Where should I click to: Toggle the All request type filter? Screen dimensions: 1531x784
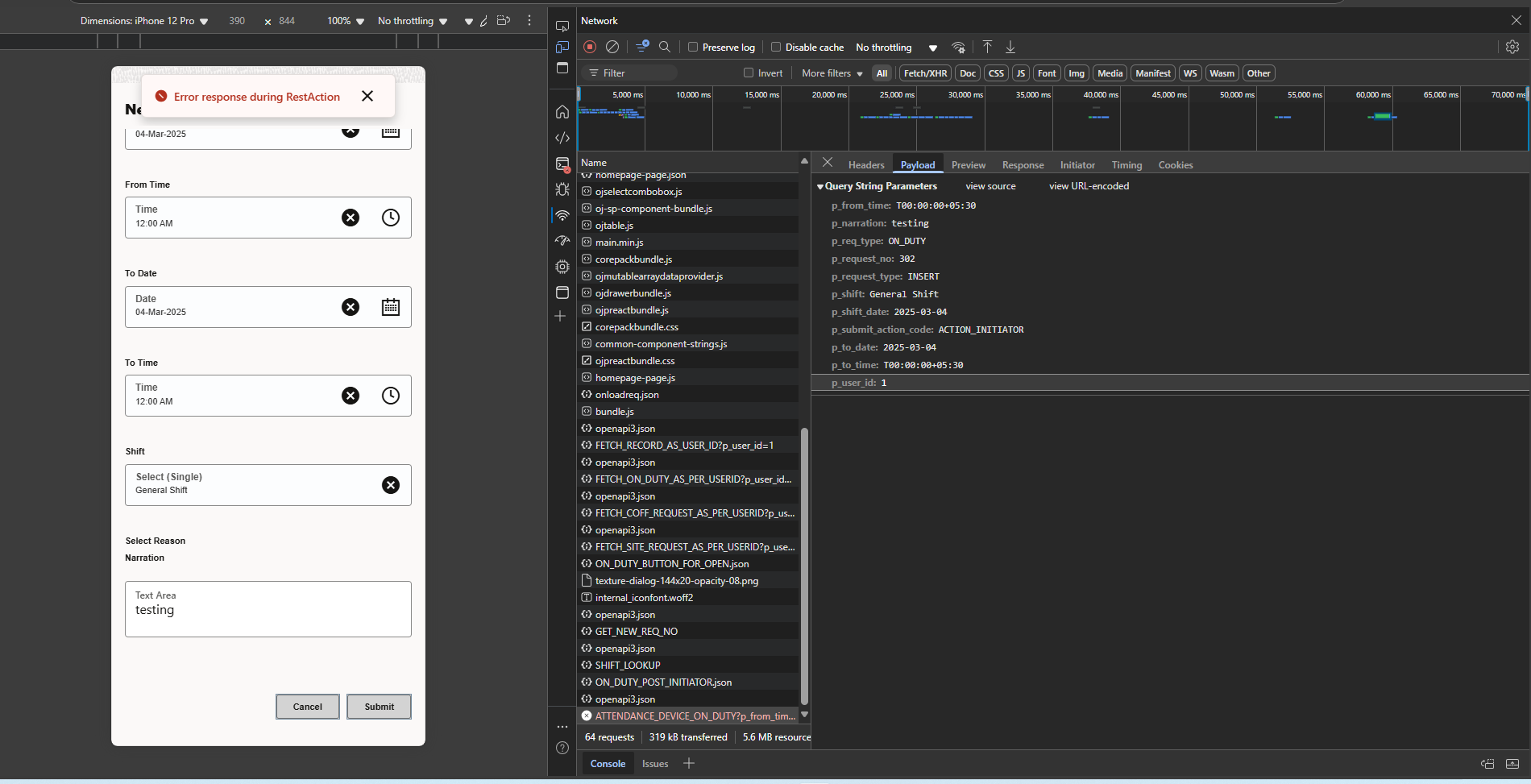pyautogui.click(x=882, y=73)
